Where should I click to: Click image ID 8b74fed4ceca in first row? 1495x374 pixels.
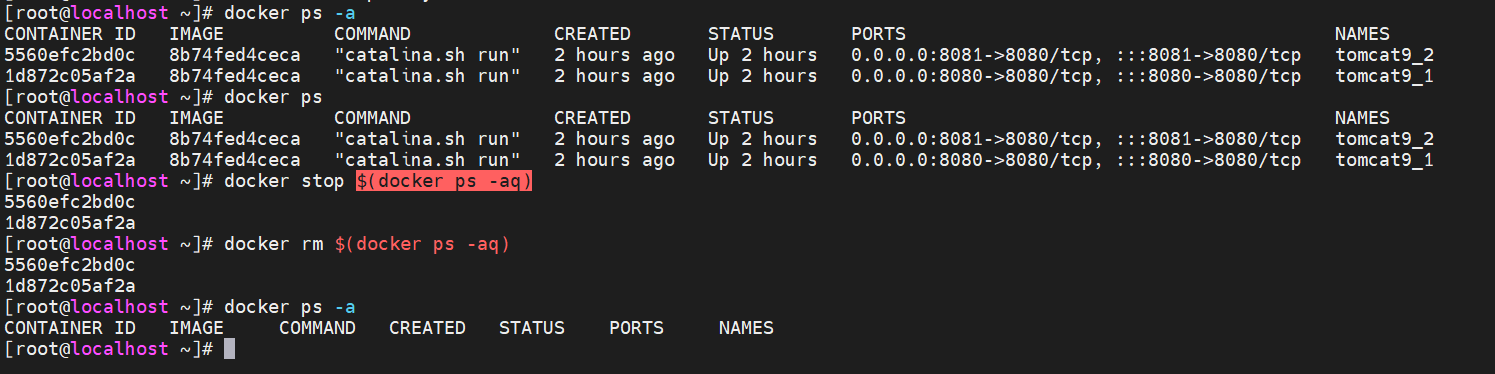(234, 55)
